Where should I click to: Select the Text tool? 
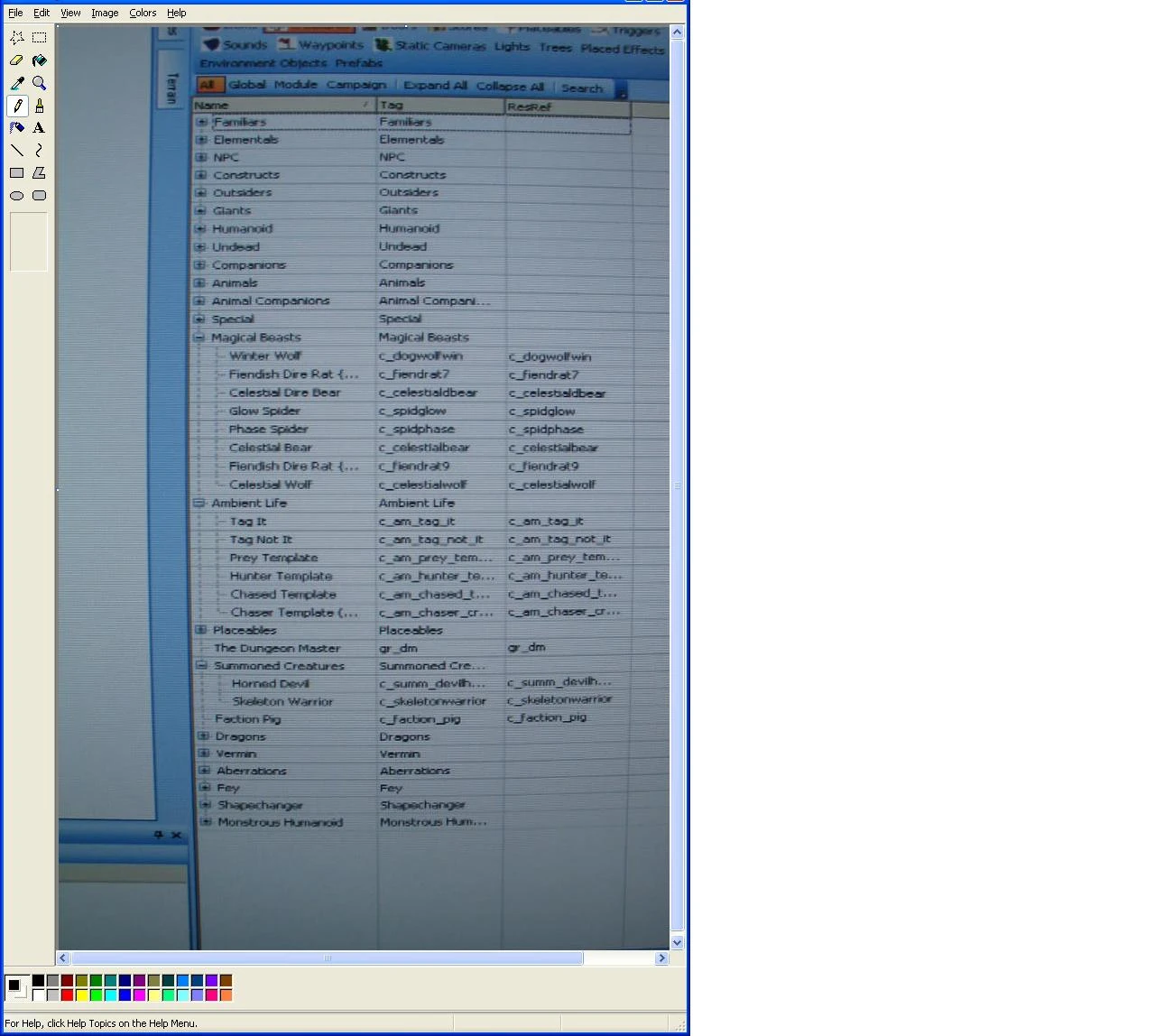pos(40,128)
